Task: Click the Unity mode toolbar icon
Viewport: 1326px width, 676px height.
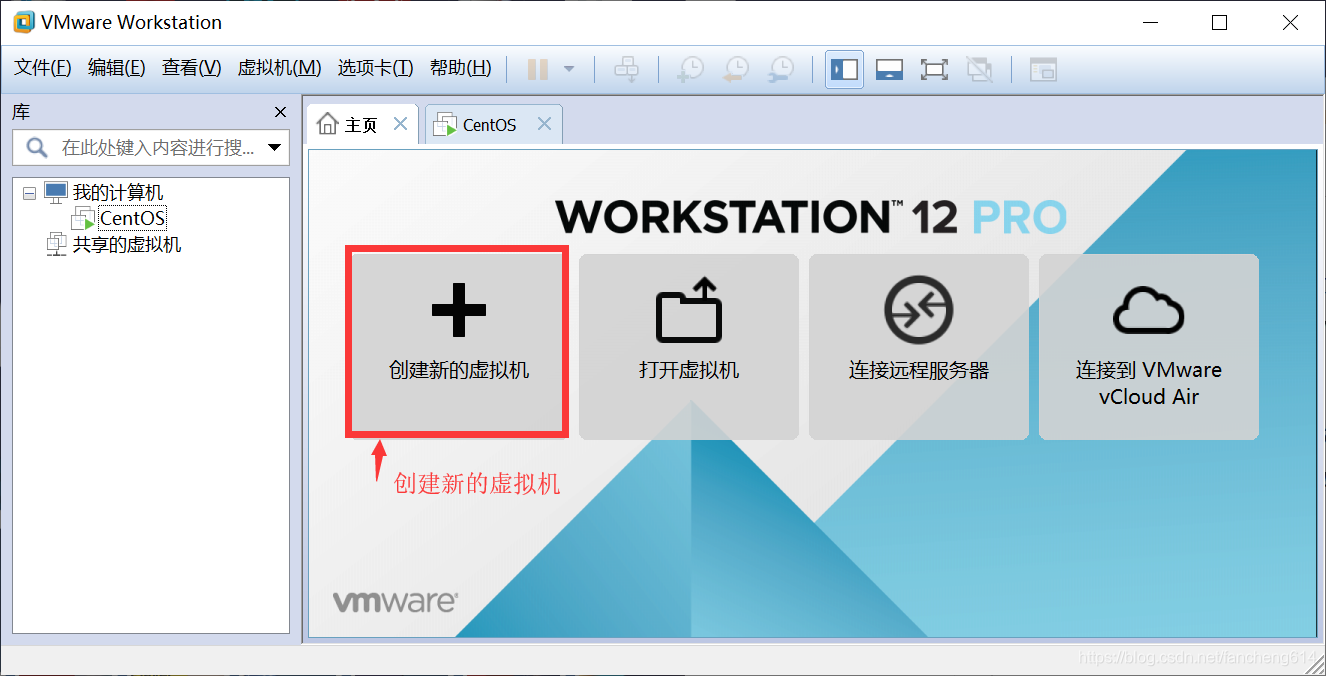Action: coord(979,69)
